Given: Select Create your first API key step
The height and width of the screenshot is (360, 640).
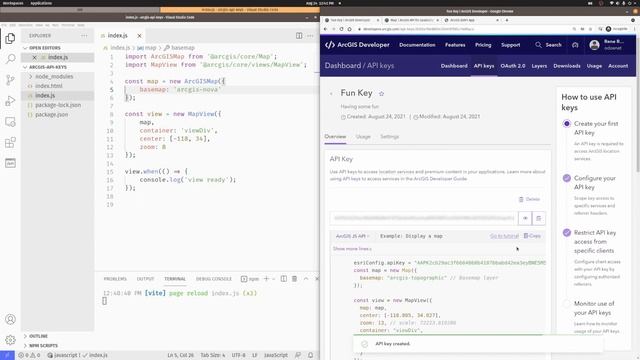Looking at the screenshot, I should (567, 124).
